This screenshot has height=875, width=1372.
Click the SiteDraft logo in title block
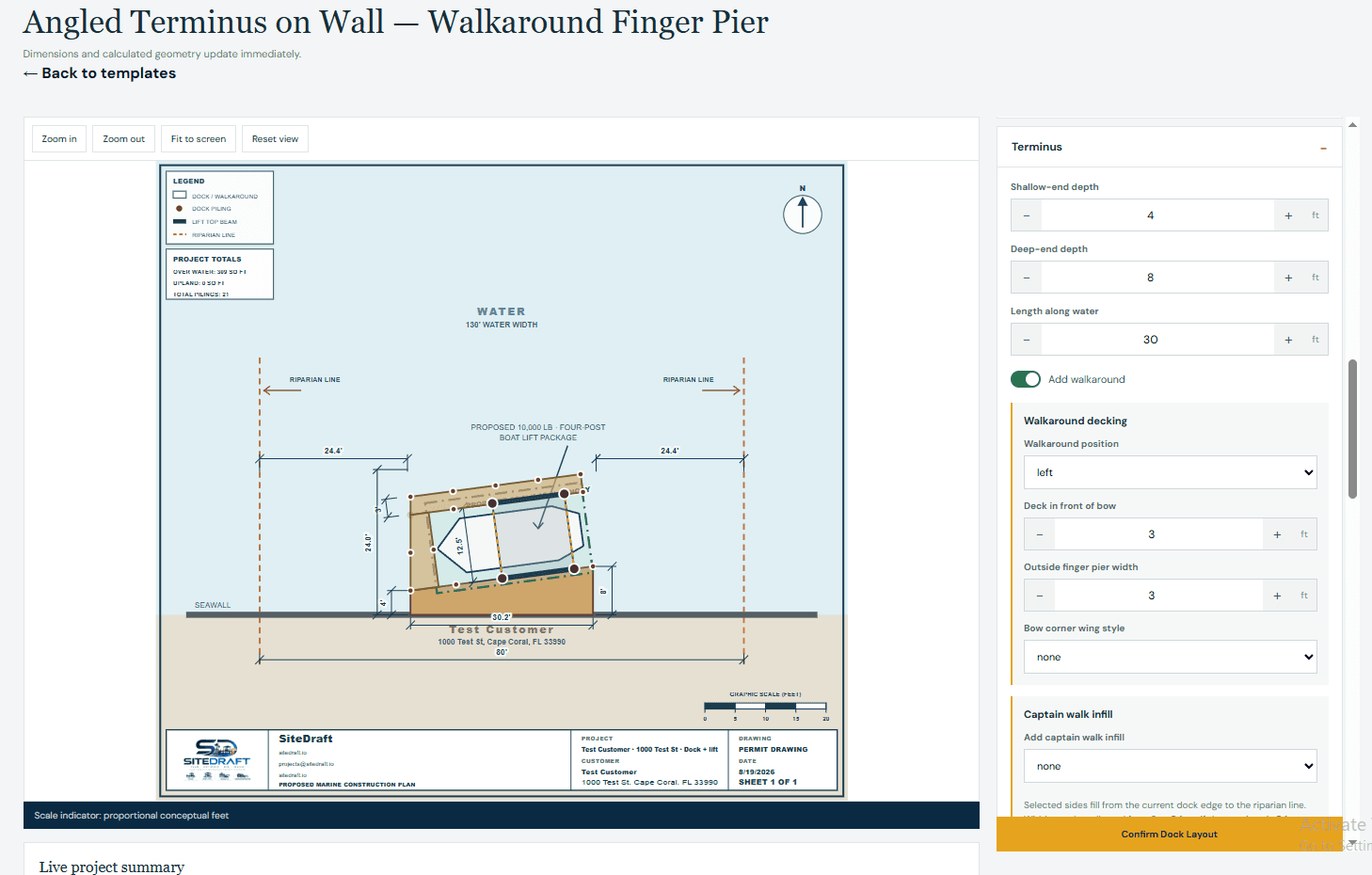216,759
